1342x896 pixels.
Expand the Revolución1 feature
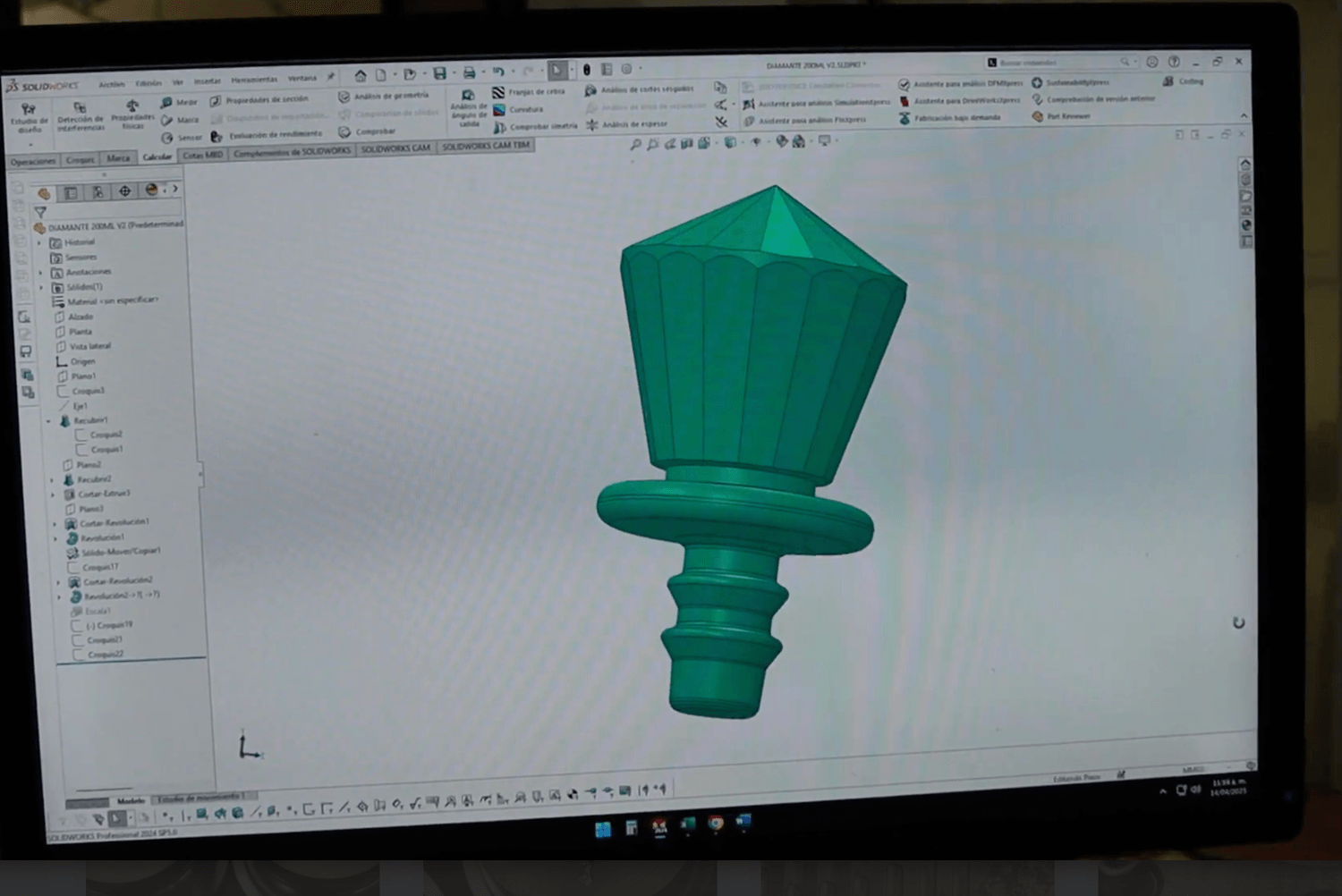(x=55, y=538)
